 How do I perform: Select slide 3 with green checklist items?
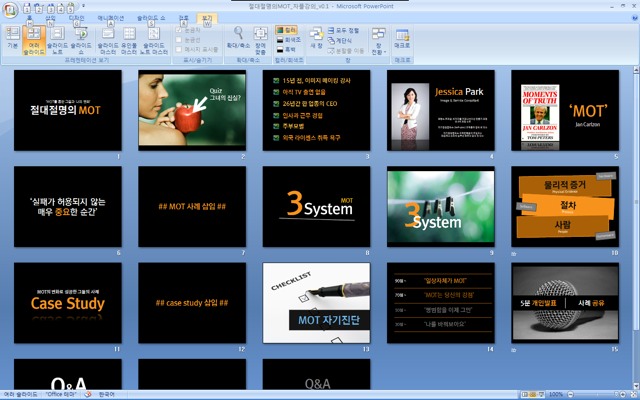(x=316, y=110)
